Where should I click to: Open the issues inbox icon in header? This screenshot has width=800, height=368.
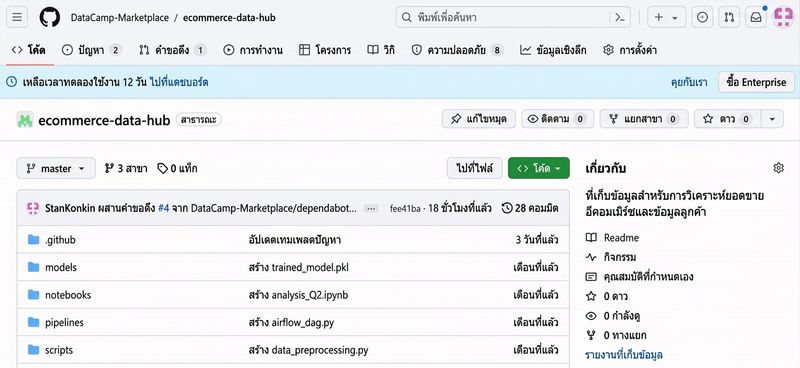coord(703,17)
